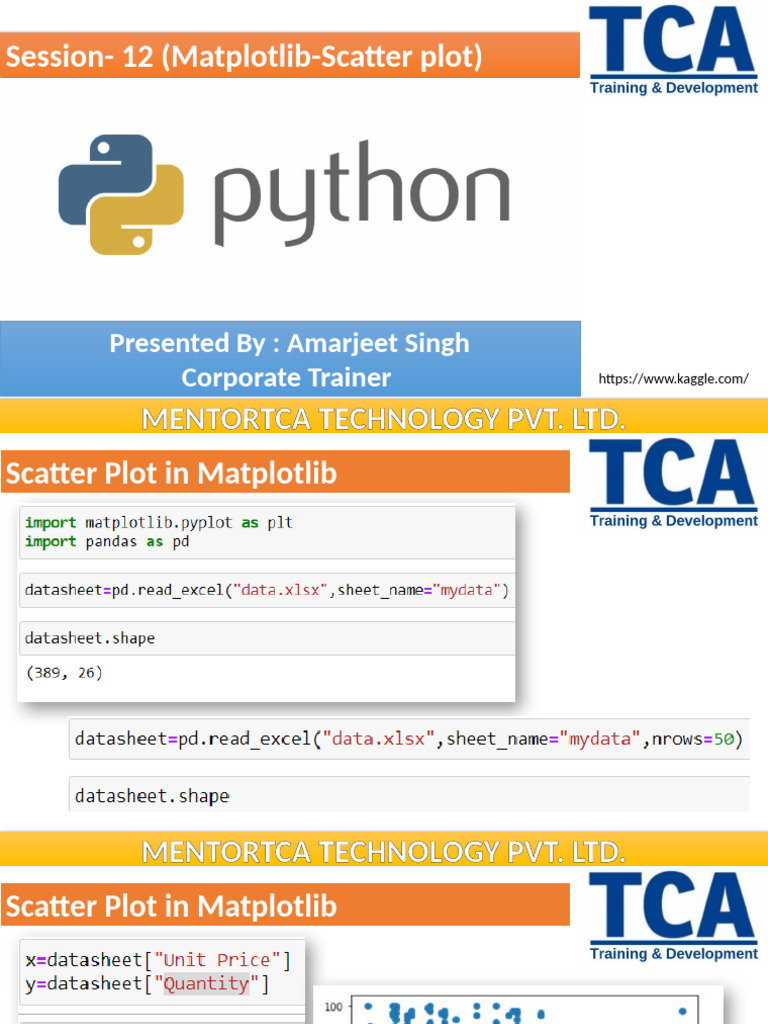Click "Scatter Plot in Matplotlib" heading above import cell
The image size is (768, 1024).
171,473
